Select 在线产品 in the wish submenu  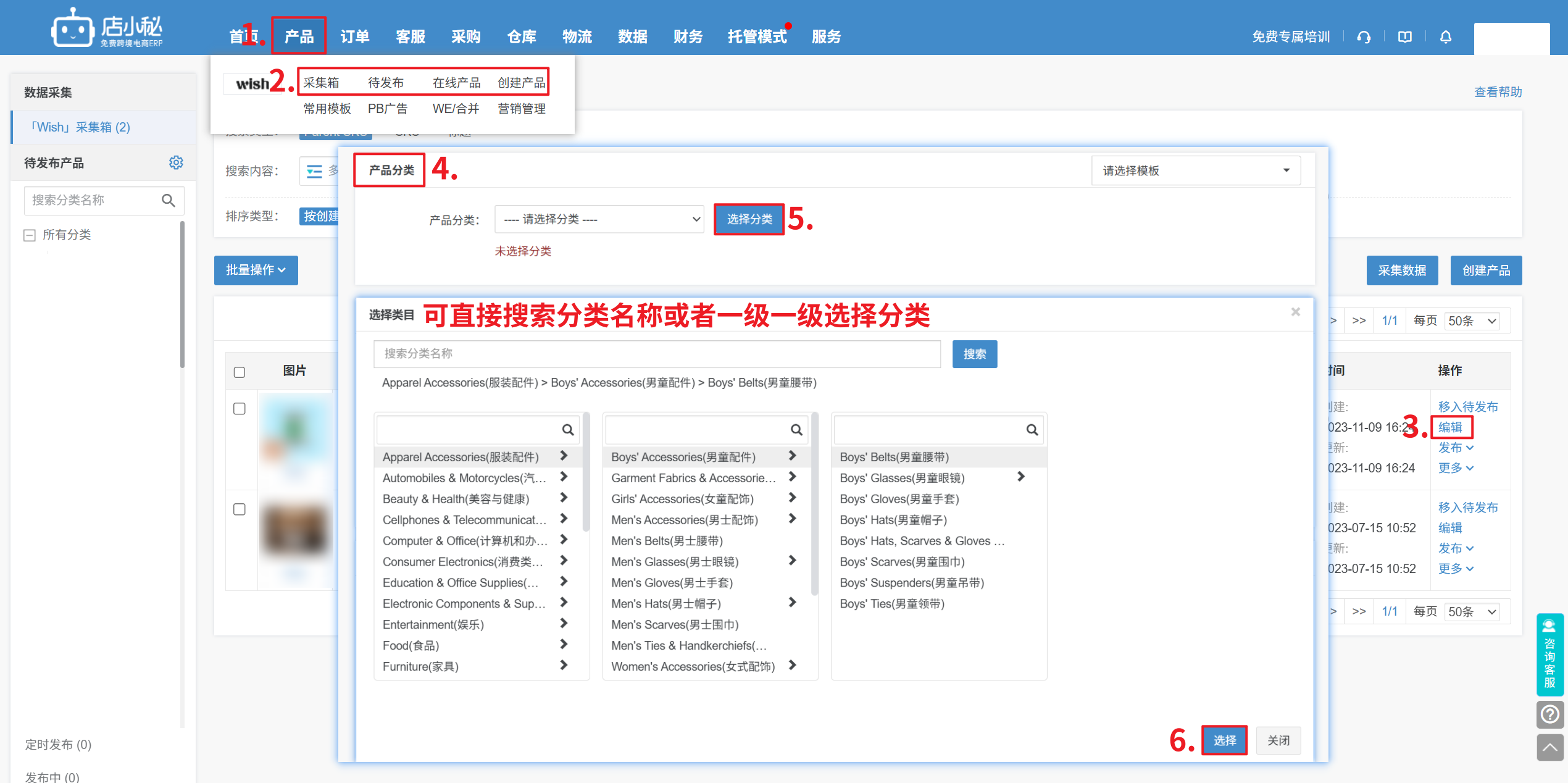click(456, 83)
